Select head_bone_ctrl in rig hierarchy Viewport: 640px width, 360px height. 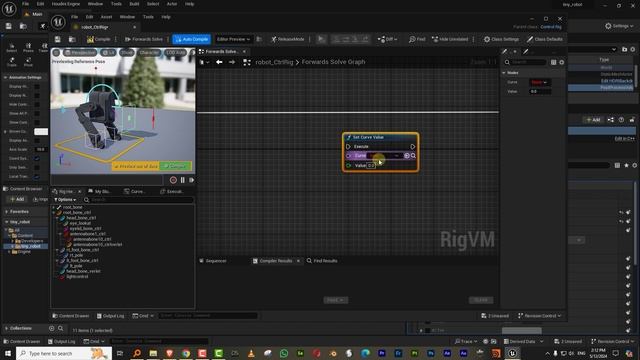pos(81,218)
